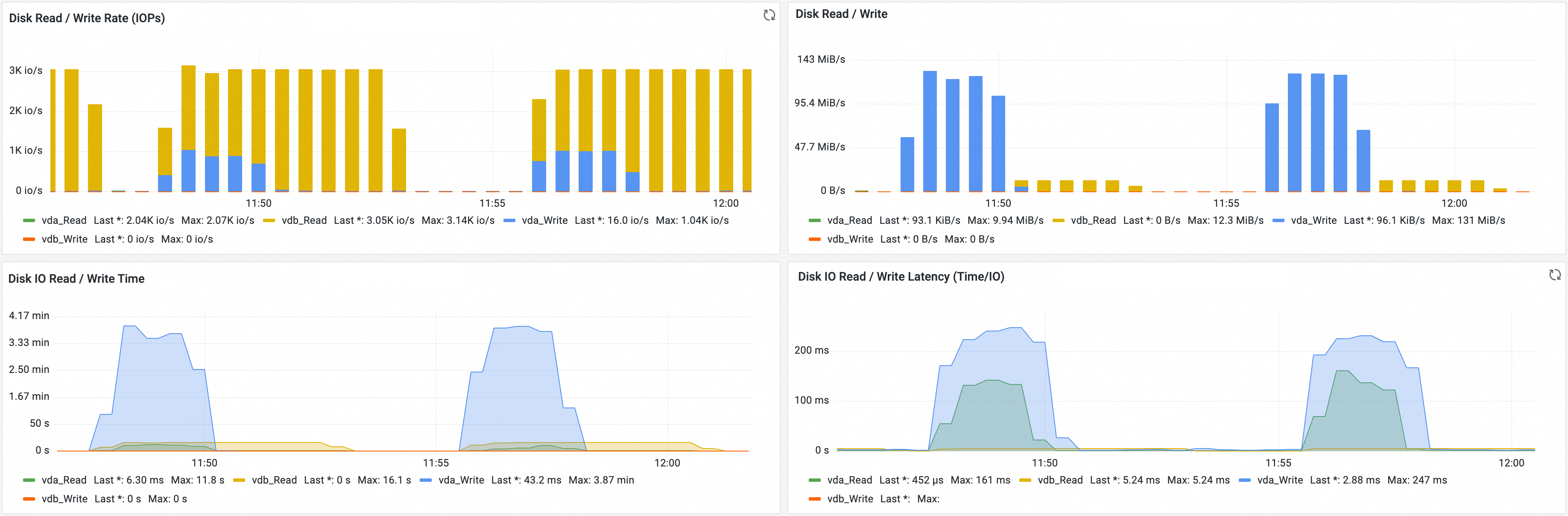Open Disk Read / Write Rate (IOPs) panel title menu
Image resolution: width=1568 pixels, height=516 pixels.
(86, 18)
